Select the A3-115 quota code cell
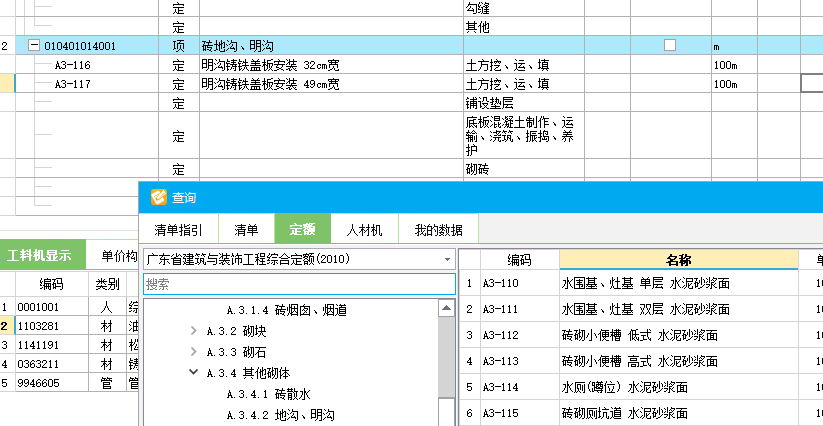 (520, 413)
